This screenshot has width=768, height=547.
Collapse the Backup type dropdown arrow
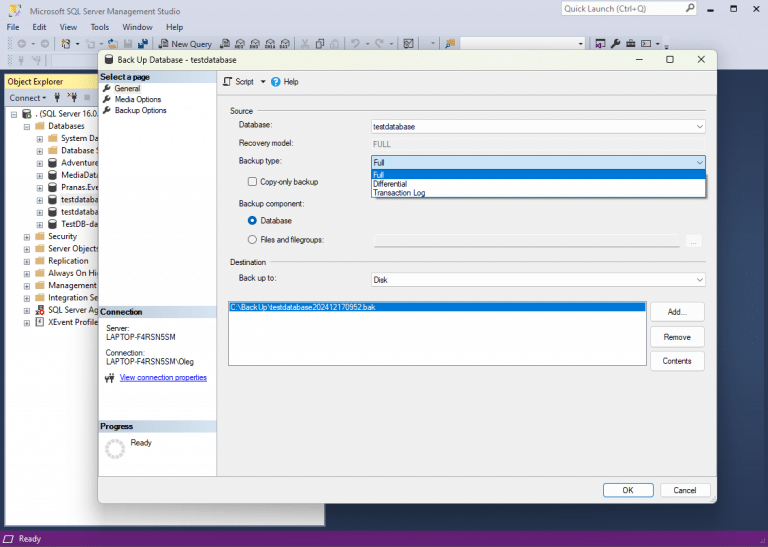coord(699,163)
